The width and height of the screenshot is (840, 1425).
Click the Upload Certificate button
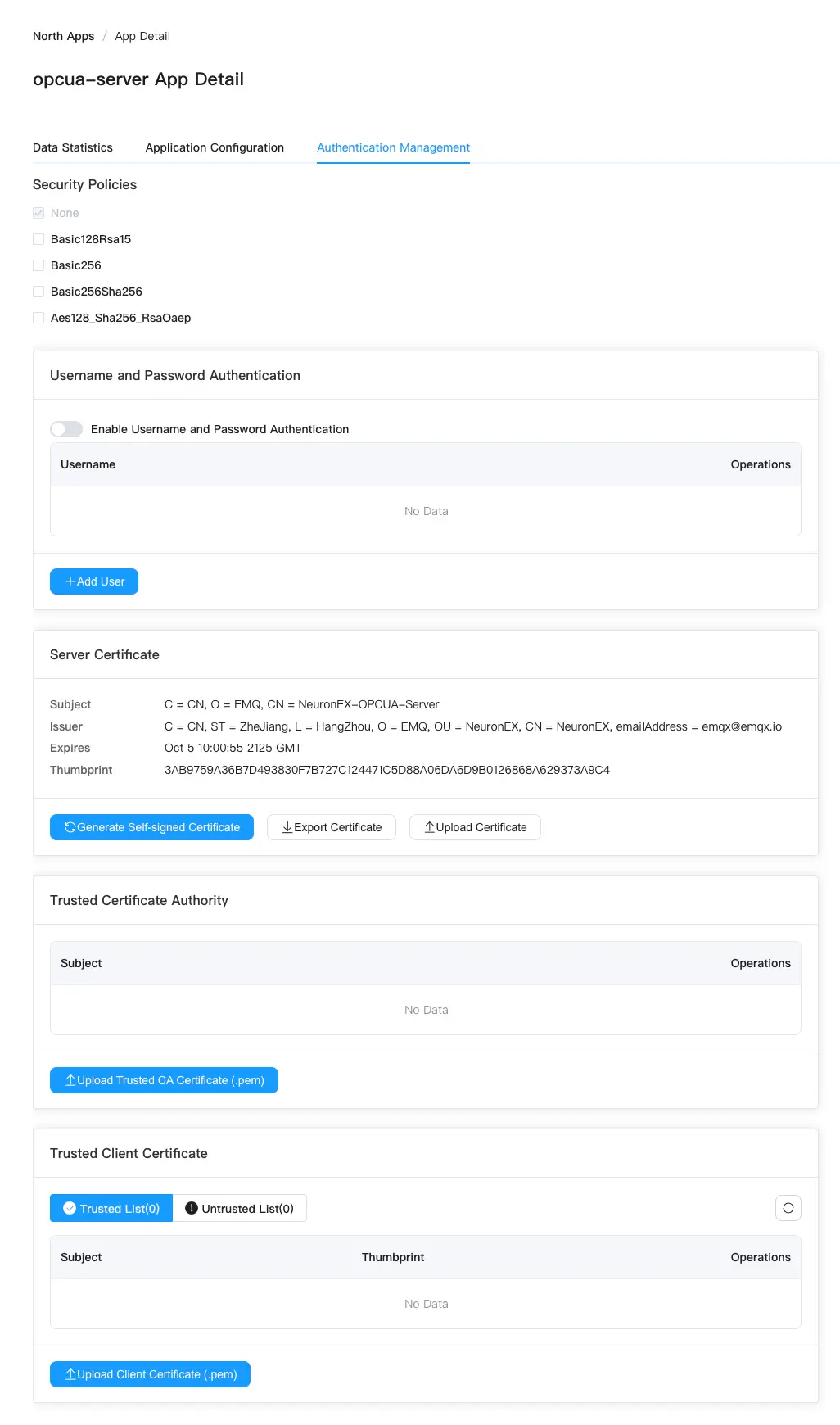click(x=475, y=827)
